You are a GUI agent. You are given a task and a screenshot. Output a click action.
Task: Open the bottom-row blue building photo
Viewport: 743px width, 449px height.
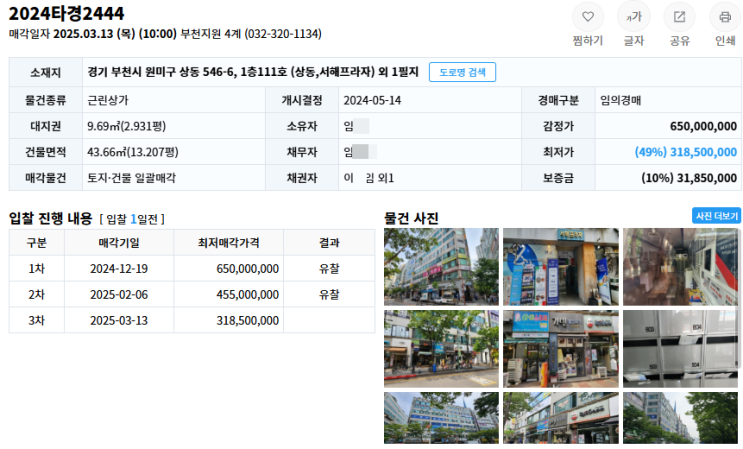(x=441, y=418)
